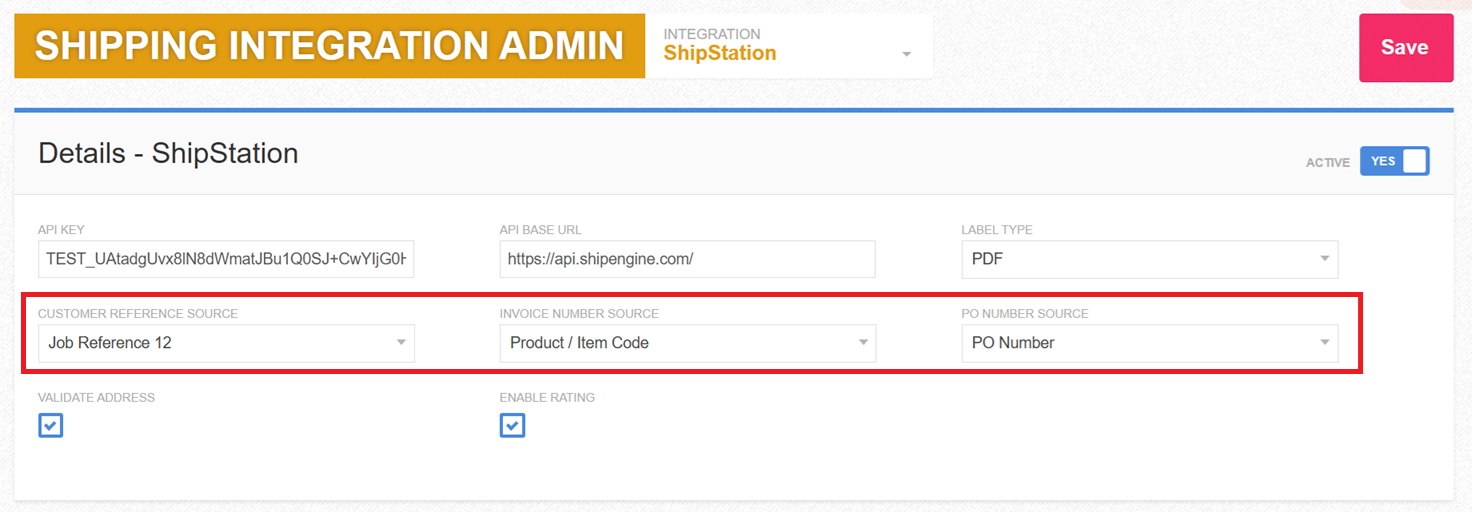Click the Details - ShipStation heading
The width and height of the screenshot is (1472, 512).
coord(168,153)
